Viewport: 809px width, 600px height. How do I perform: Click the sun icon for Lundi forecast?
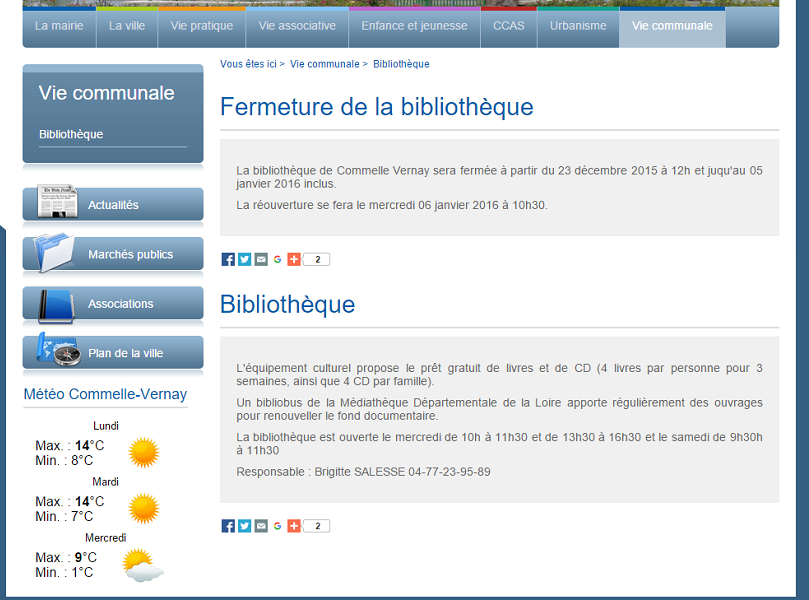pos(144,452)
